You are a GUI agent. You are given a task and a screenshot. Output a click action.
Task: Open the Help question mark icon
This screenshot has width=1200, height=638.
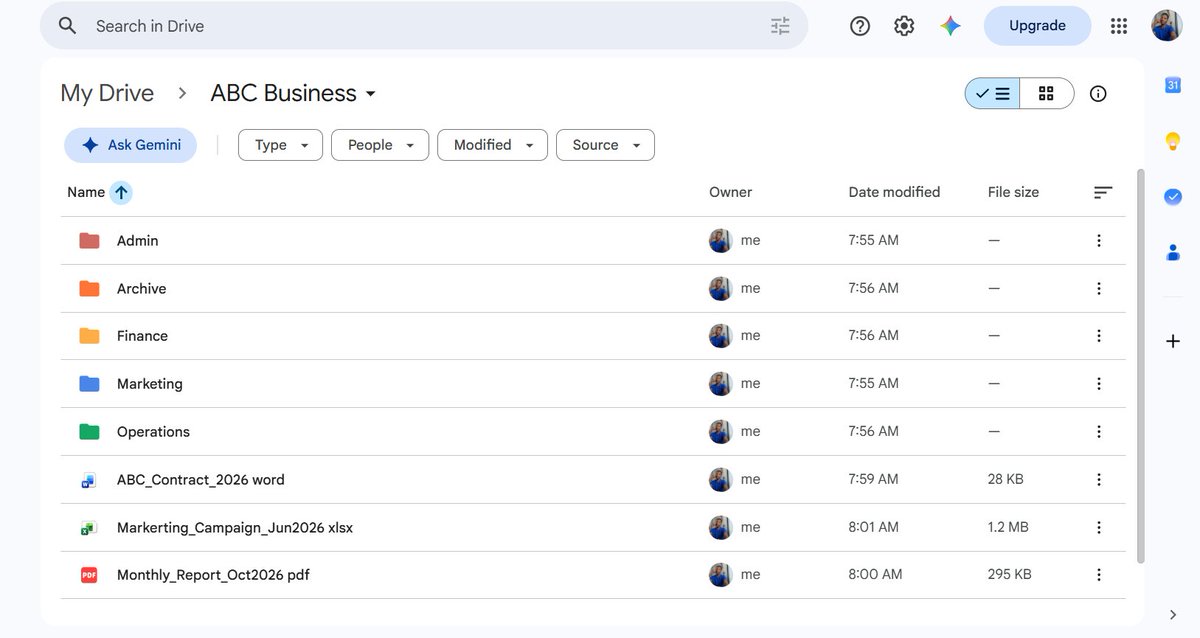click(x=860, y=26)
